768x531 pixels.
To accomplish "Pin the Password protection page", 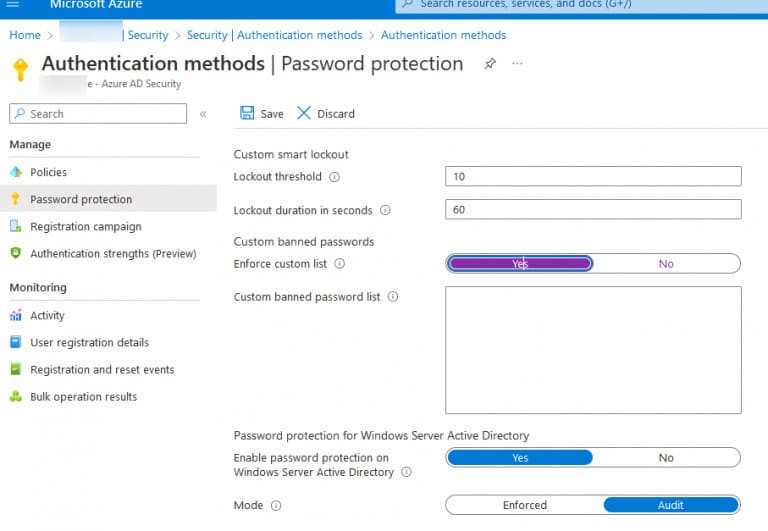I will coord(490,64).
